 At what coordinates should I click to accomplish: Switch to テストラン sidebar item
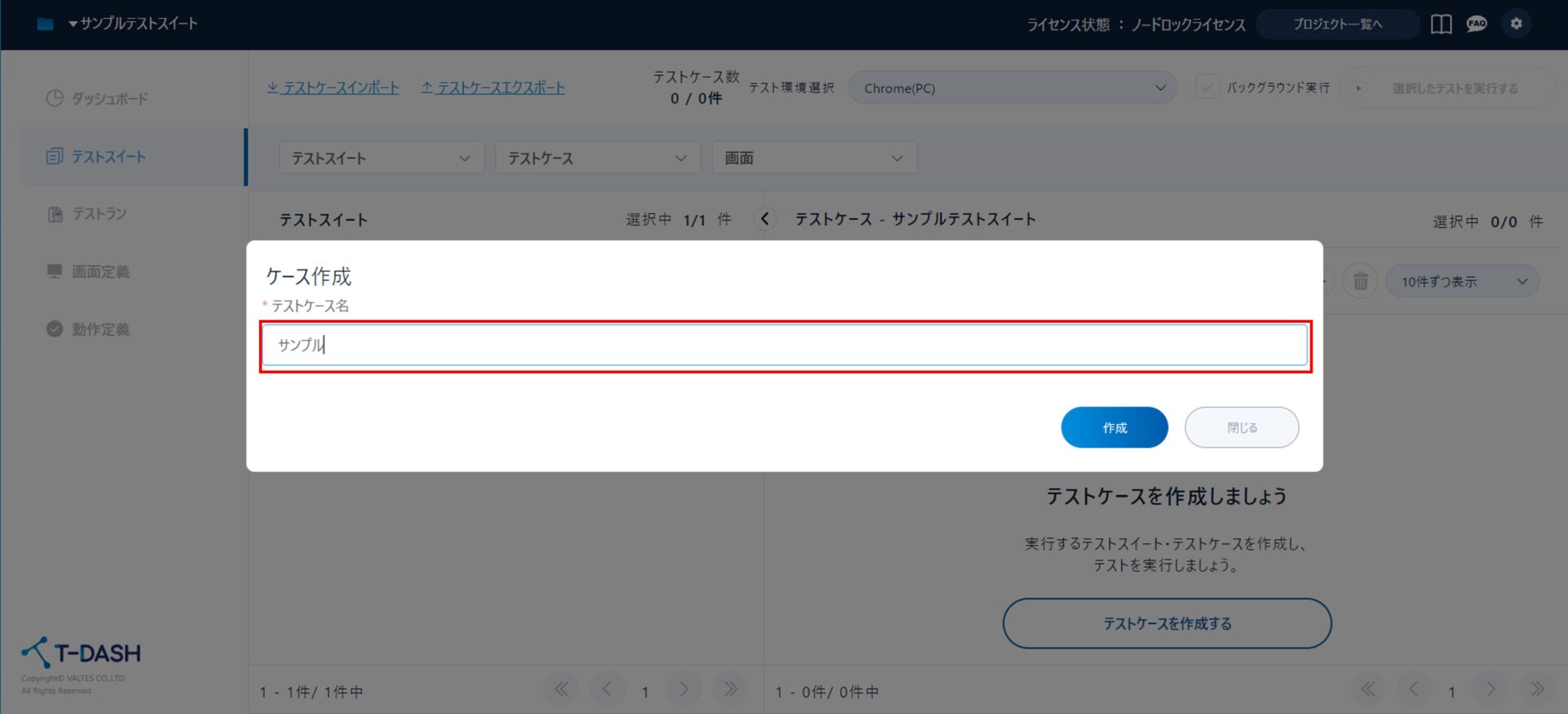[99, 214]
